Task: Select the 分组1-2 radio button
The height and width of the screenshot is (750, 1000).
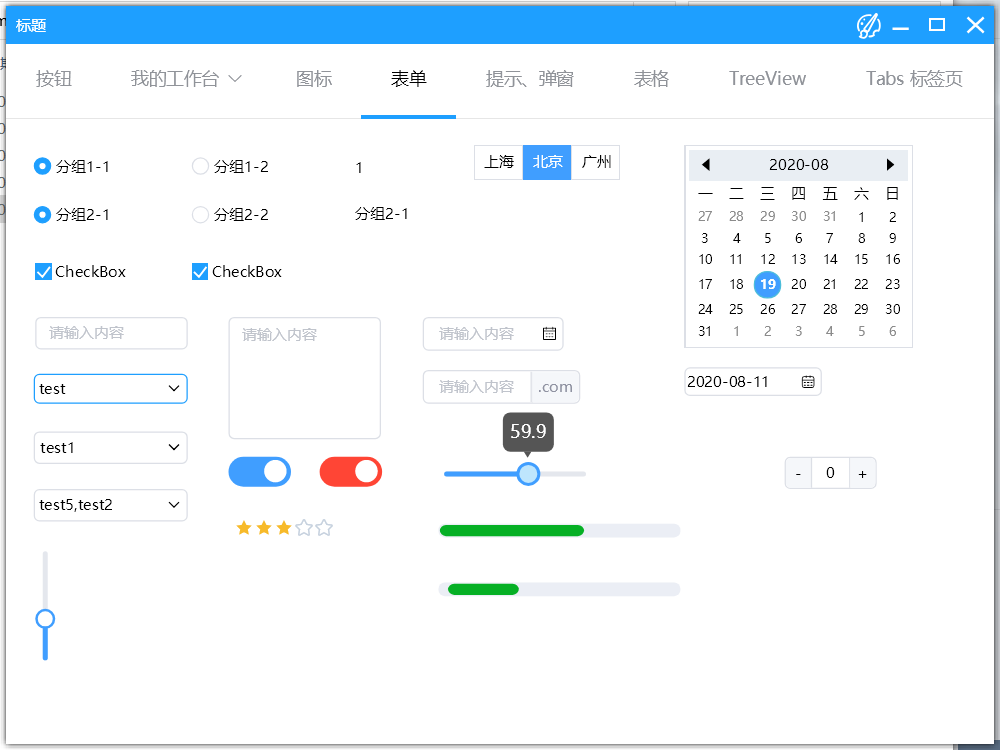Action: [200, 166]
